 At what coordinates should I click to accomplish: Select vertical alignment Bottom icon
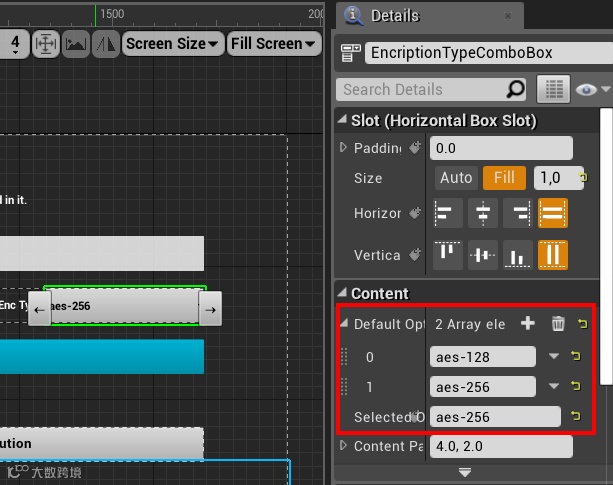(x=518, y=255)
